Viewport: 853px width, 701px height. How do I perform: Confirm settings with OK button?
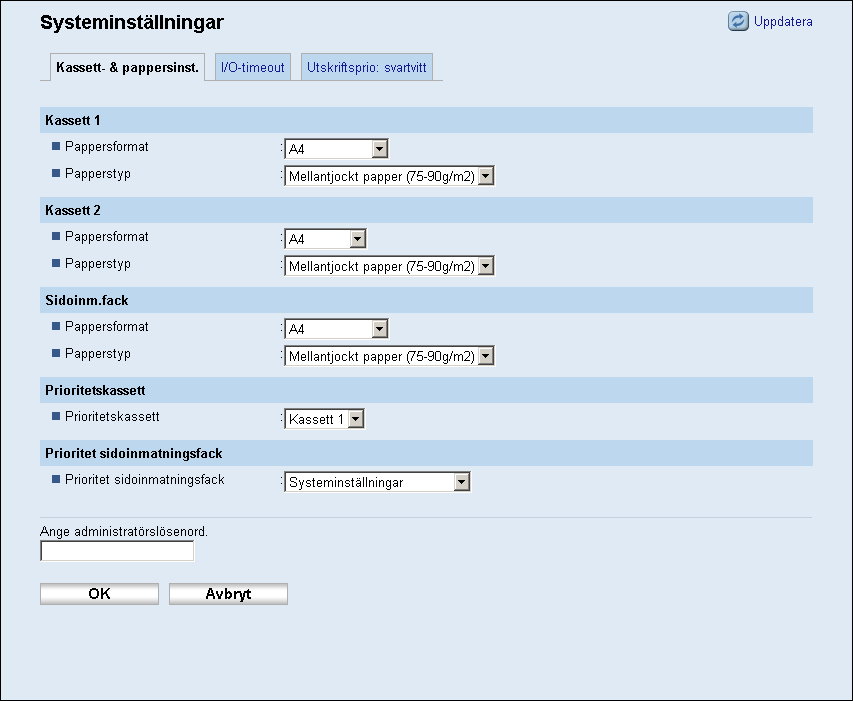pos(100,594)
